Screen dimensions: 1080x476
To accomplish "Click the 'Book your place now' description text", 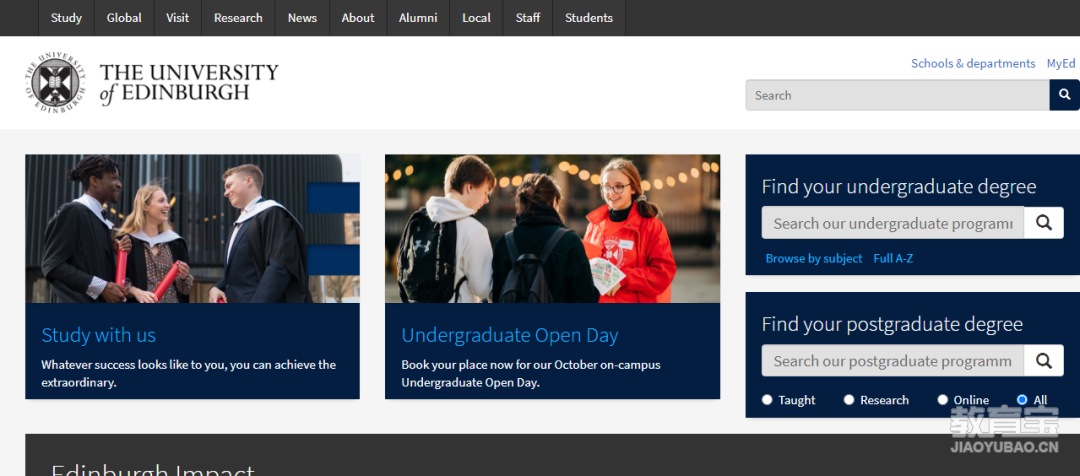I will coord(531,373).
